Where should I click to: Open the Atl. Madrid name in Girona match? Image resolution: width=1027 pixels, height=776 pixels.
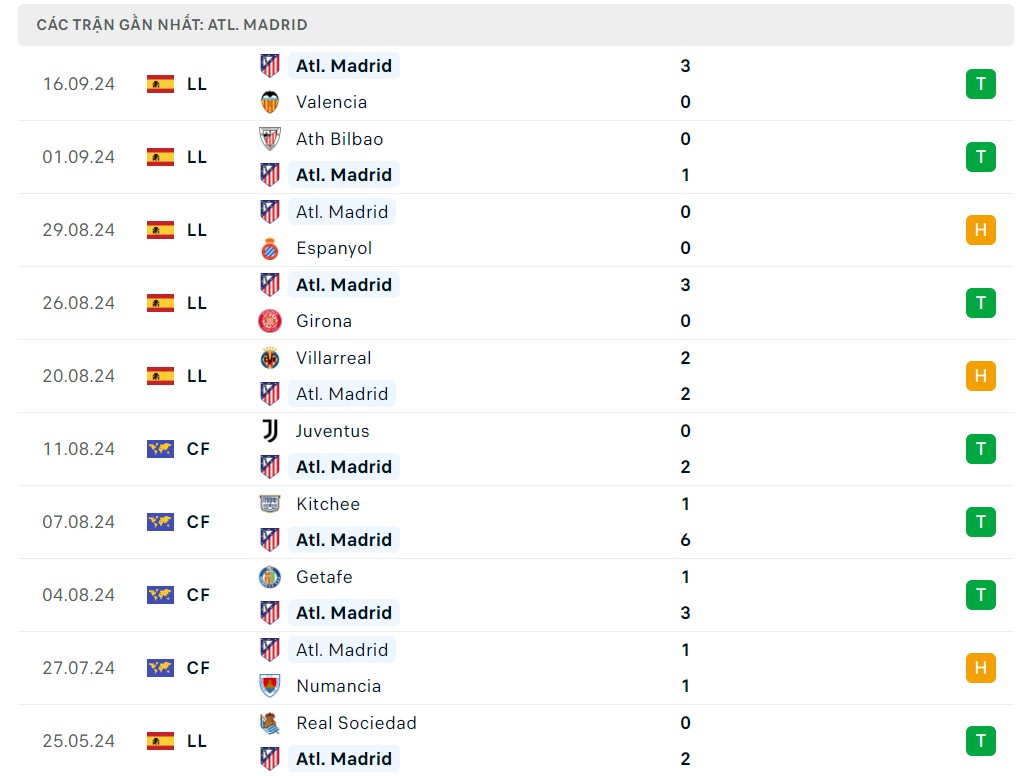coord(344,285)
